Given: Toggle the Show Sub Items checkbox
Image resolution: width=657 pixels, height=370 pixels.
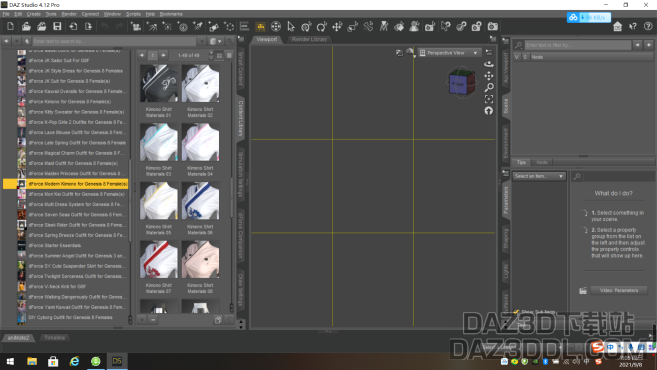Looking at the screenshot, I should [x=516, y=312].
